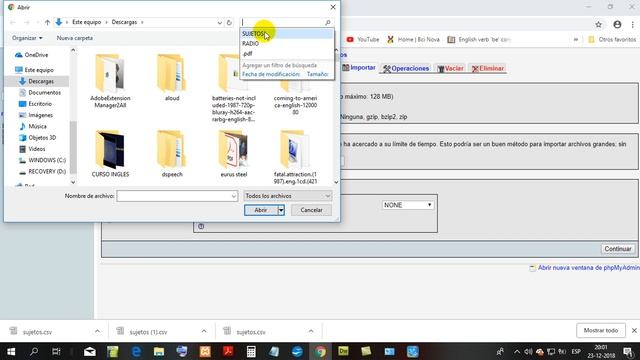Select the CURSO INGLES folder

[x=110, y=153]
